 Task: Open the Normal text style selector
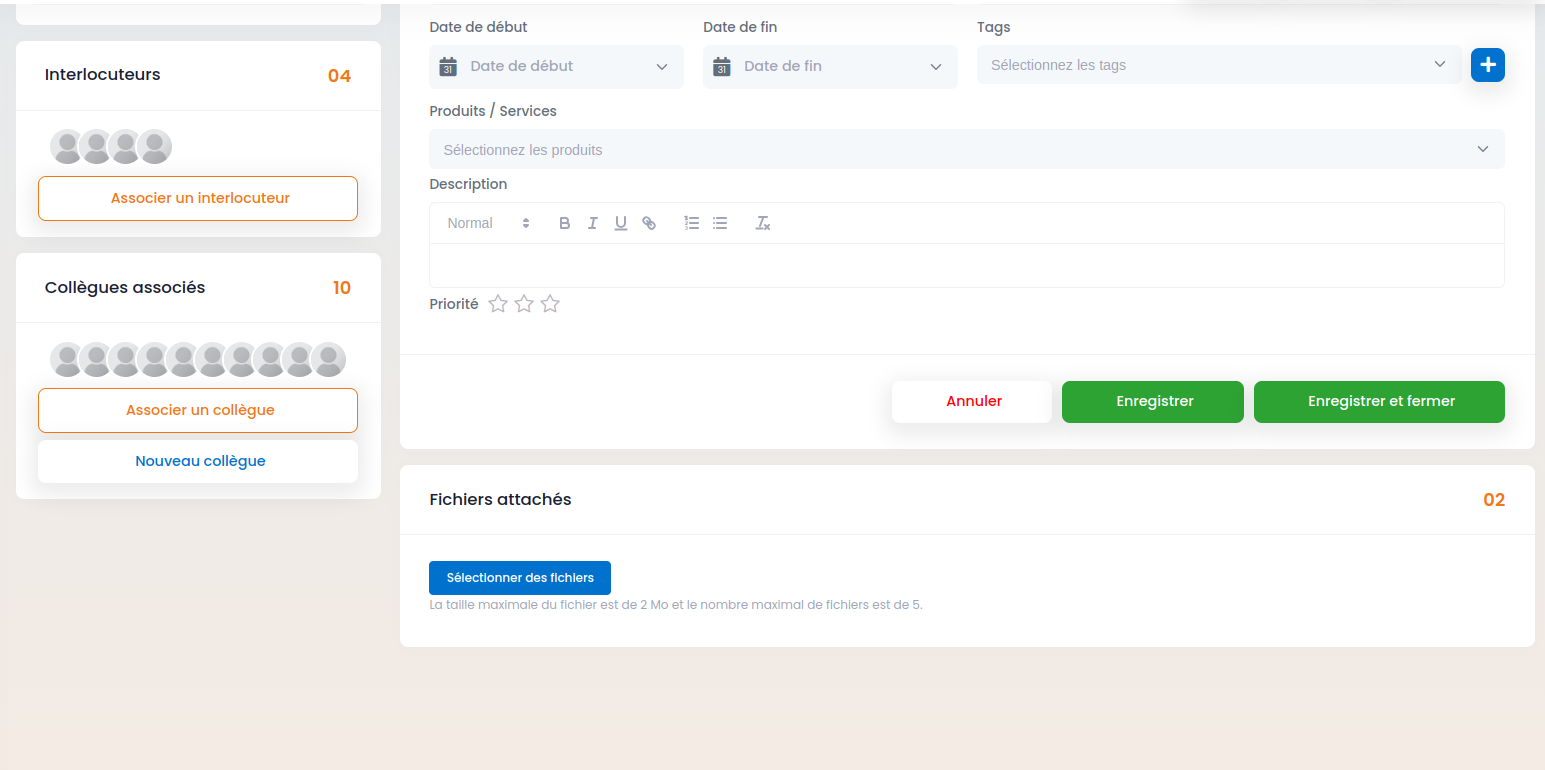(x=488, y=223)
